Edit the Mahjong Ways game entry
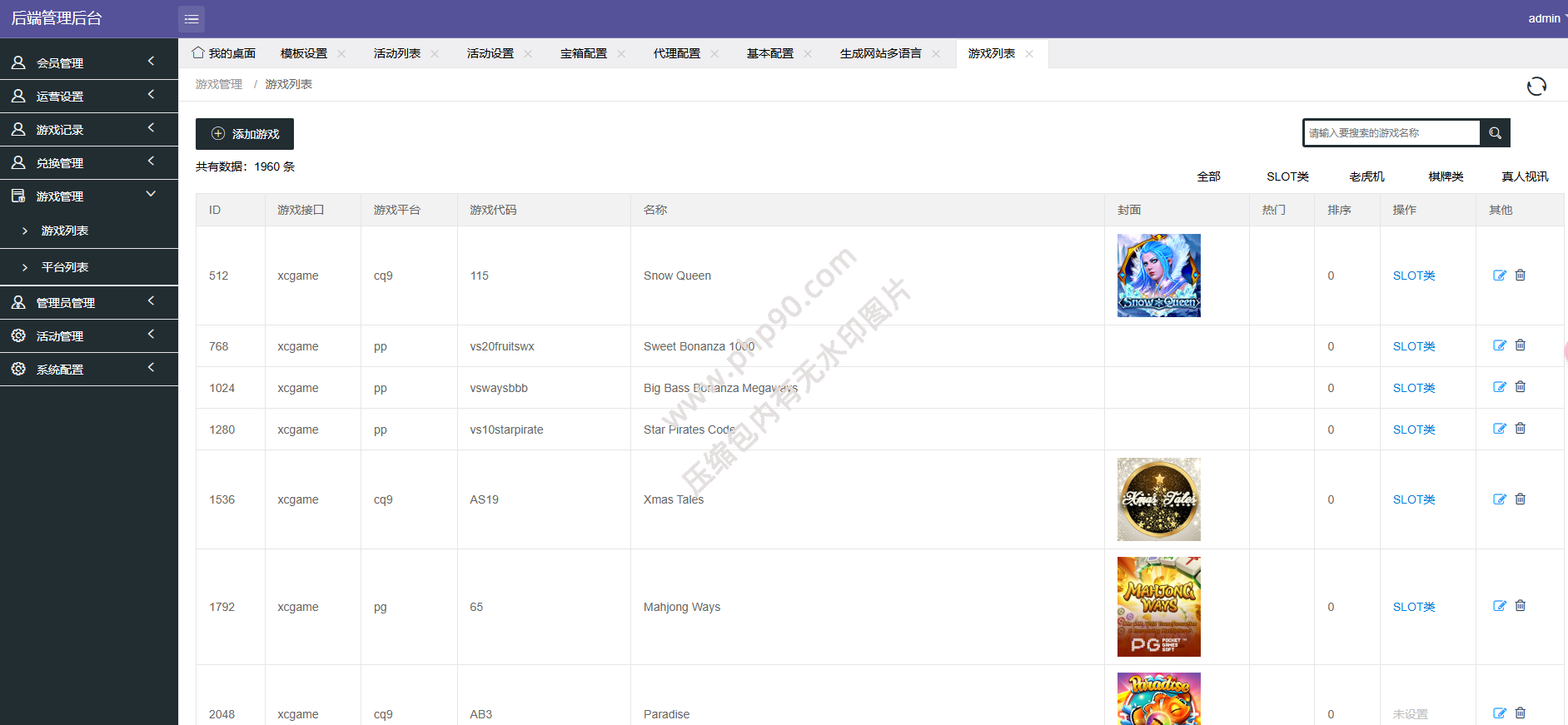This screenshot has width=1568, height=725. tap(1500, 606)
